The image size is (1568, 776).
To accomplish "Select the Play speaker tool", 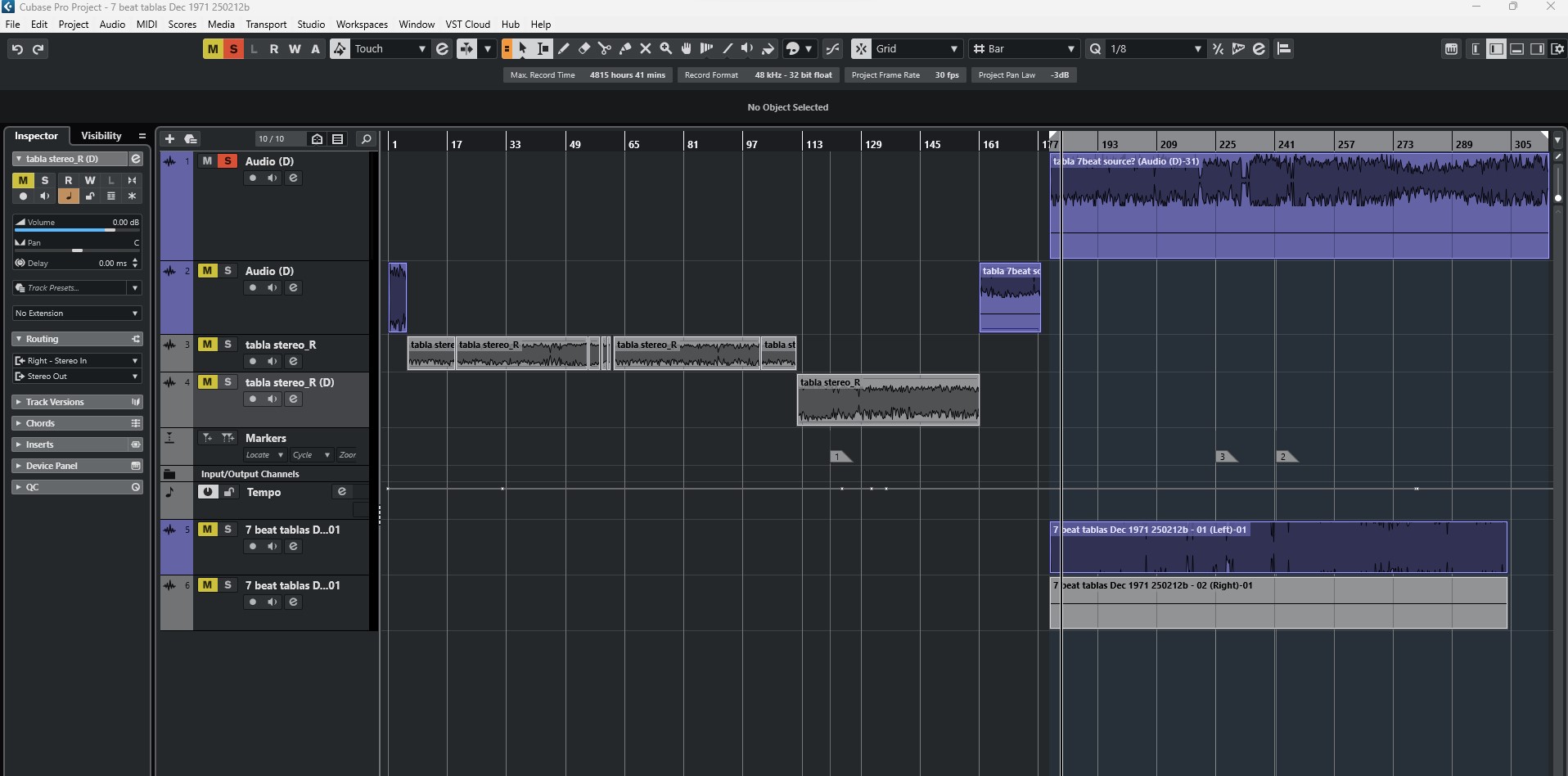I will [747, 49].
